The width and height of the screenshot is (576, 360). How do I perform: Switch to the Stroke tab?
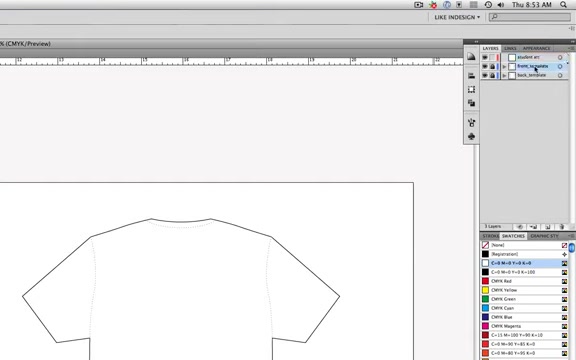point(490,236)
